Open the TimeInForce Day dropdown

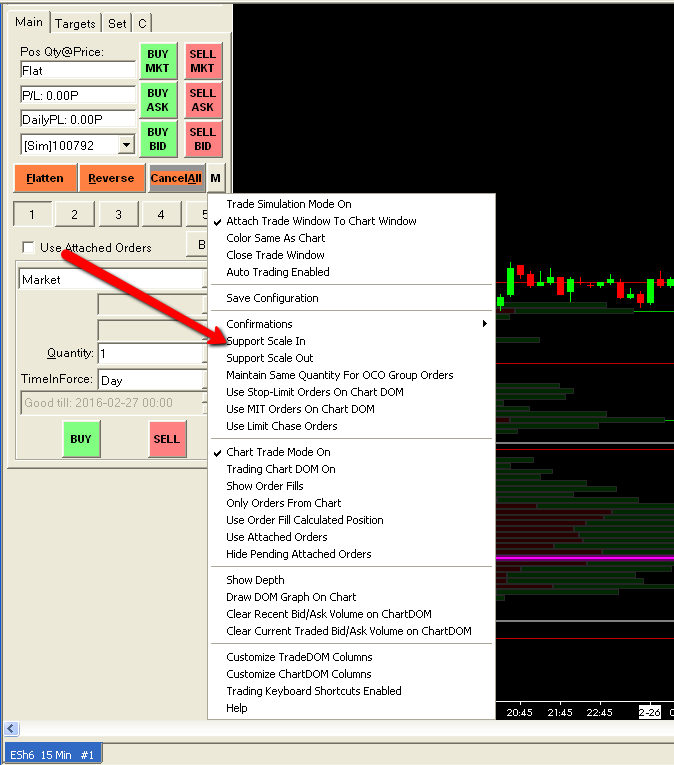pyautogui.click(x=153, y=380)
